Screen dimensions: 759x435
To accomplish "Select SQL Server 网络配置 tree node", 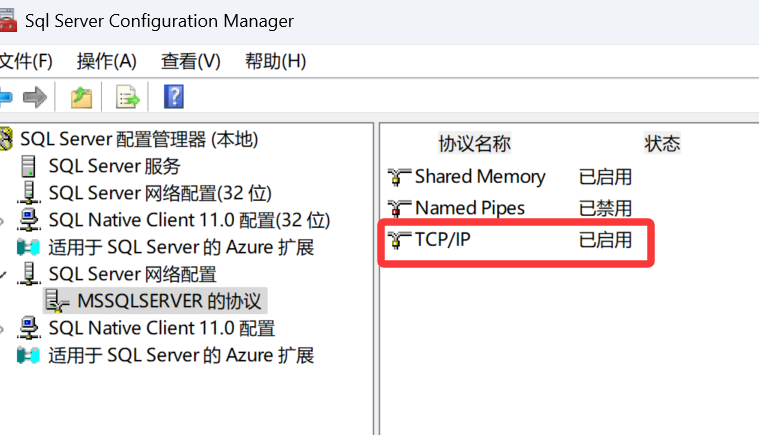I will pyautogui.click(x=133, y=274).
